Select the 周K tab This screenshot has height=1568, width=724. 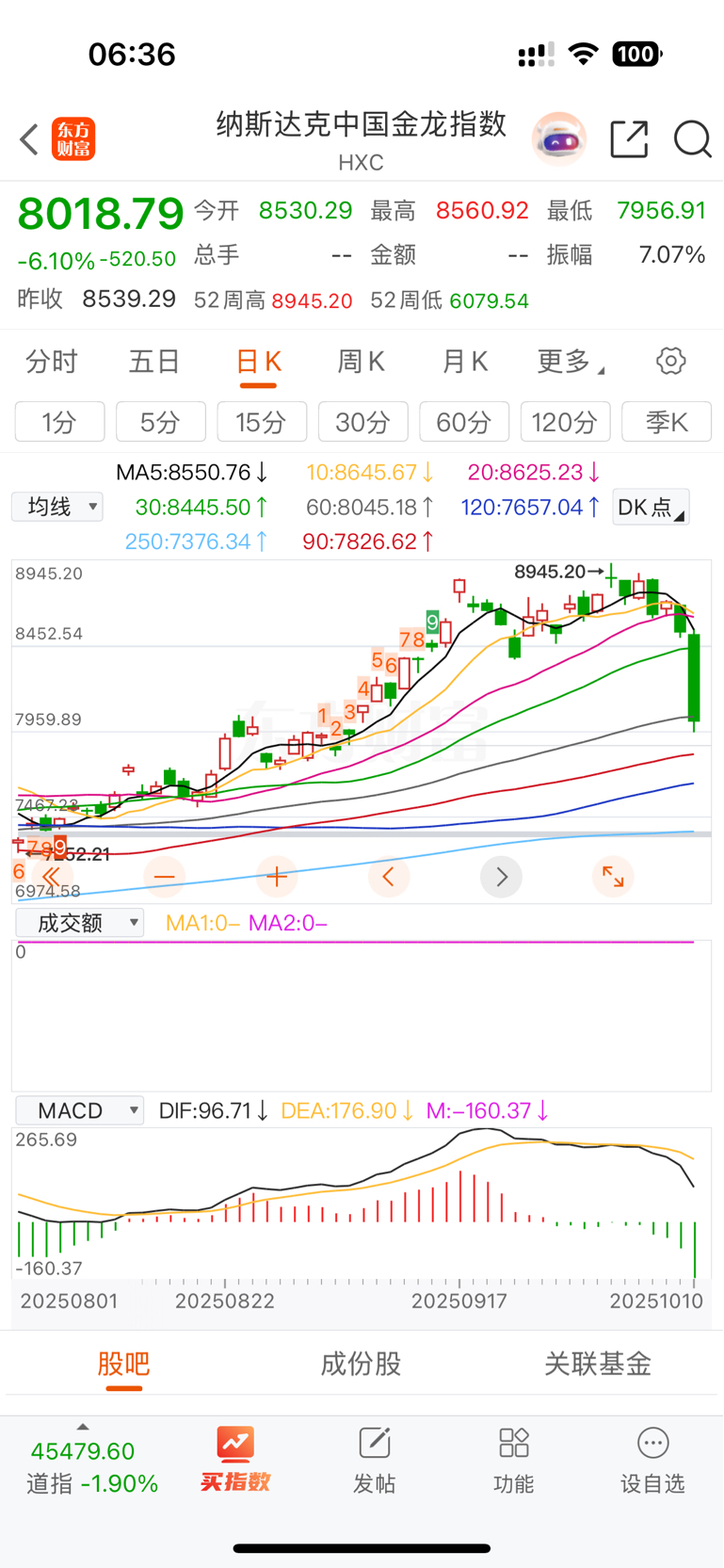pyautogui.click(x=362, y=362)
